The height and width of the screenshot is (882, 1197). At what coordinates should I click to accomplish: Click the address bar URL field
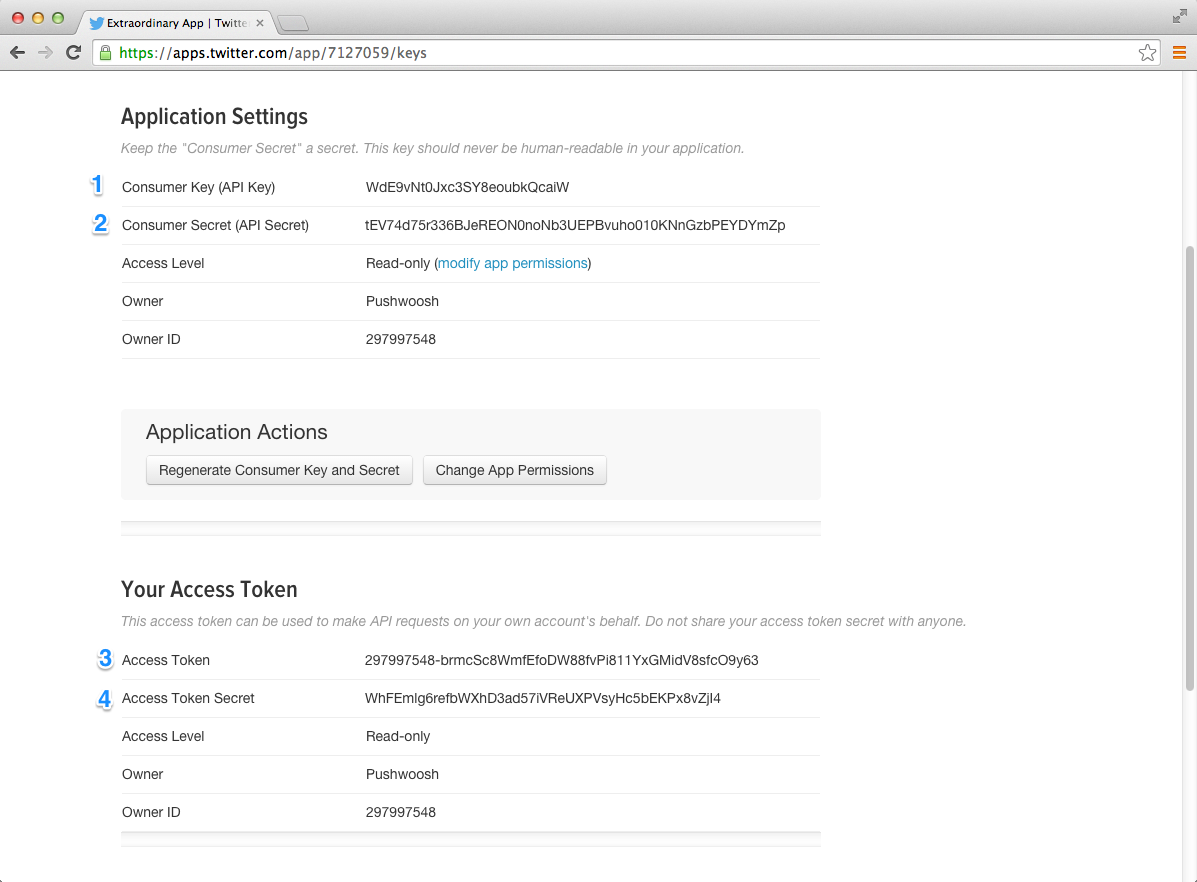click(626, 53)
